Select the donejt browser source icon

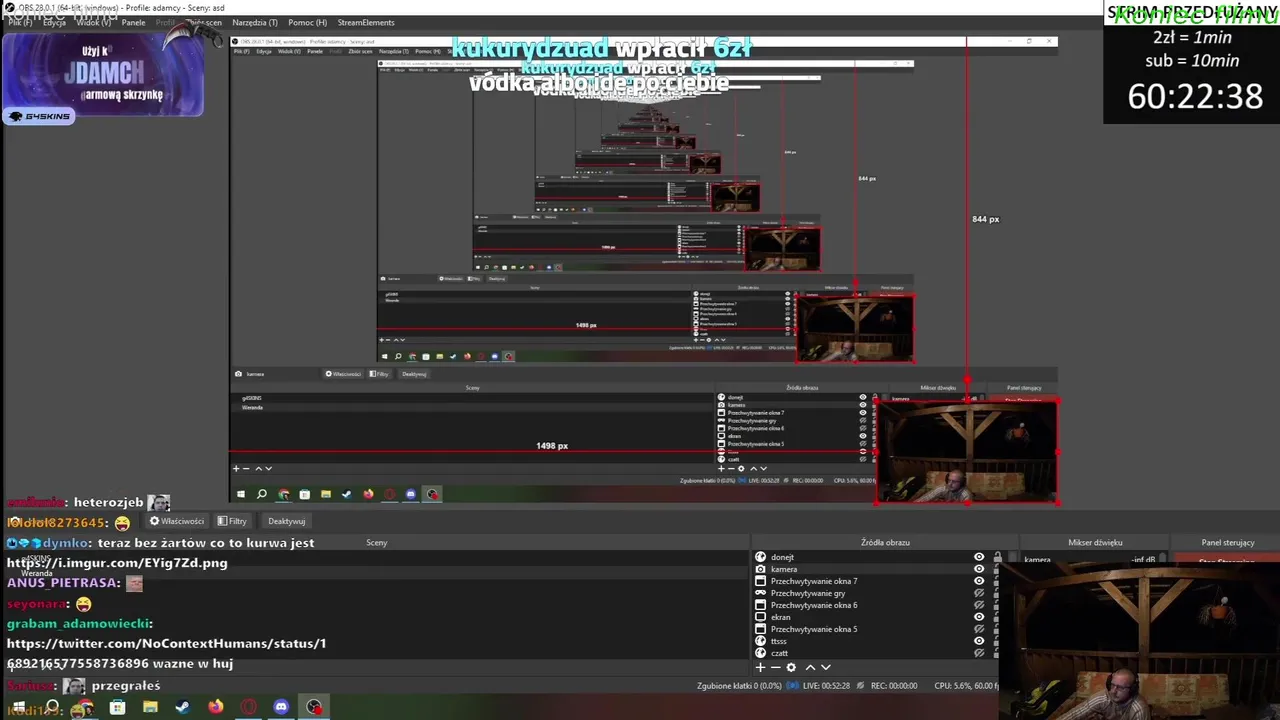(x=760, y=557)
